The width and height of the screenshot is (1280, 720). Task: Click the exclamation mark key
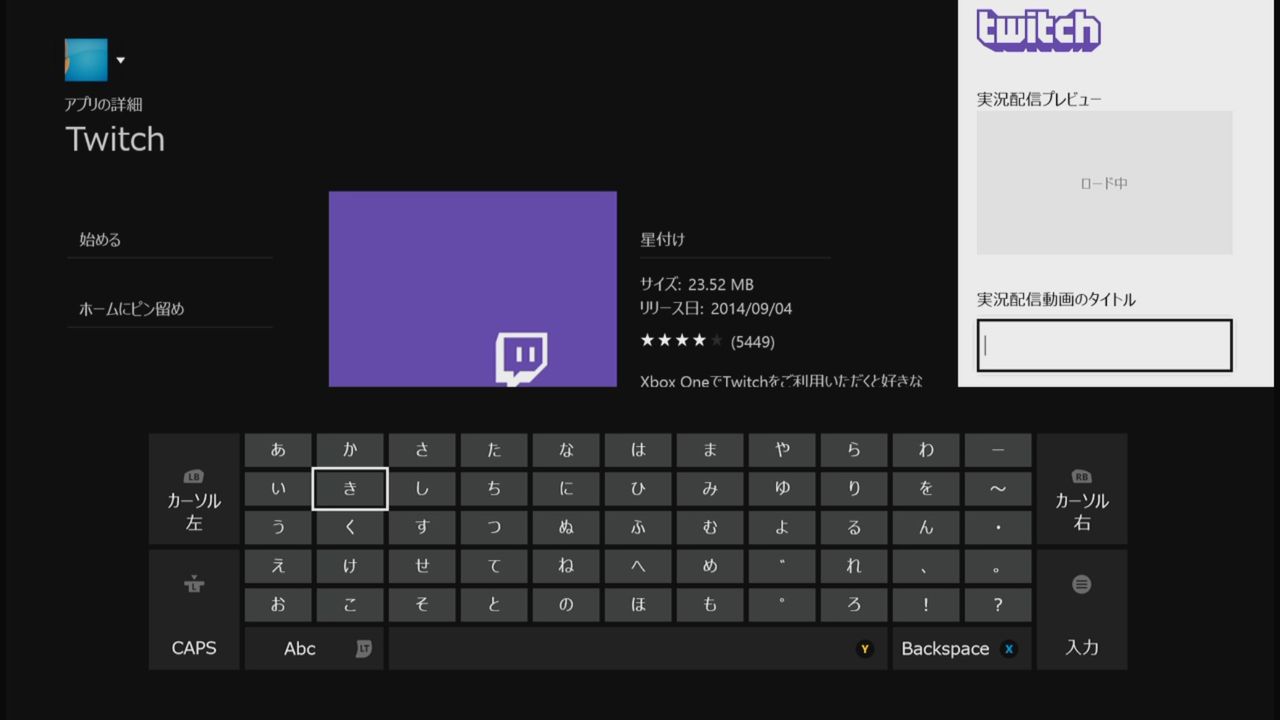(x=926, y=605)
